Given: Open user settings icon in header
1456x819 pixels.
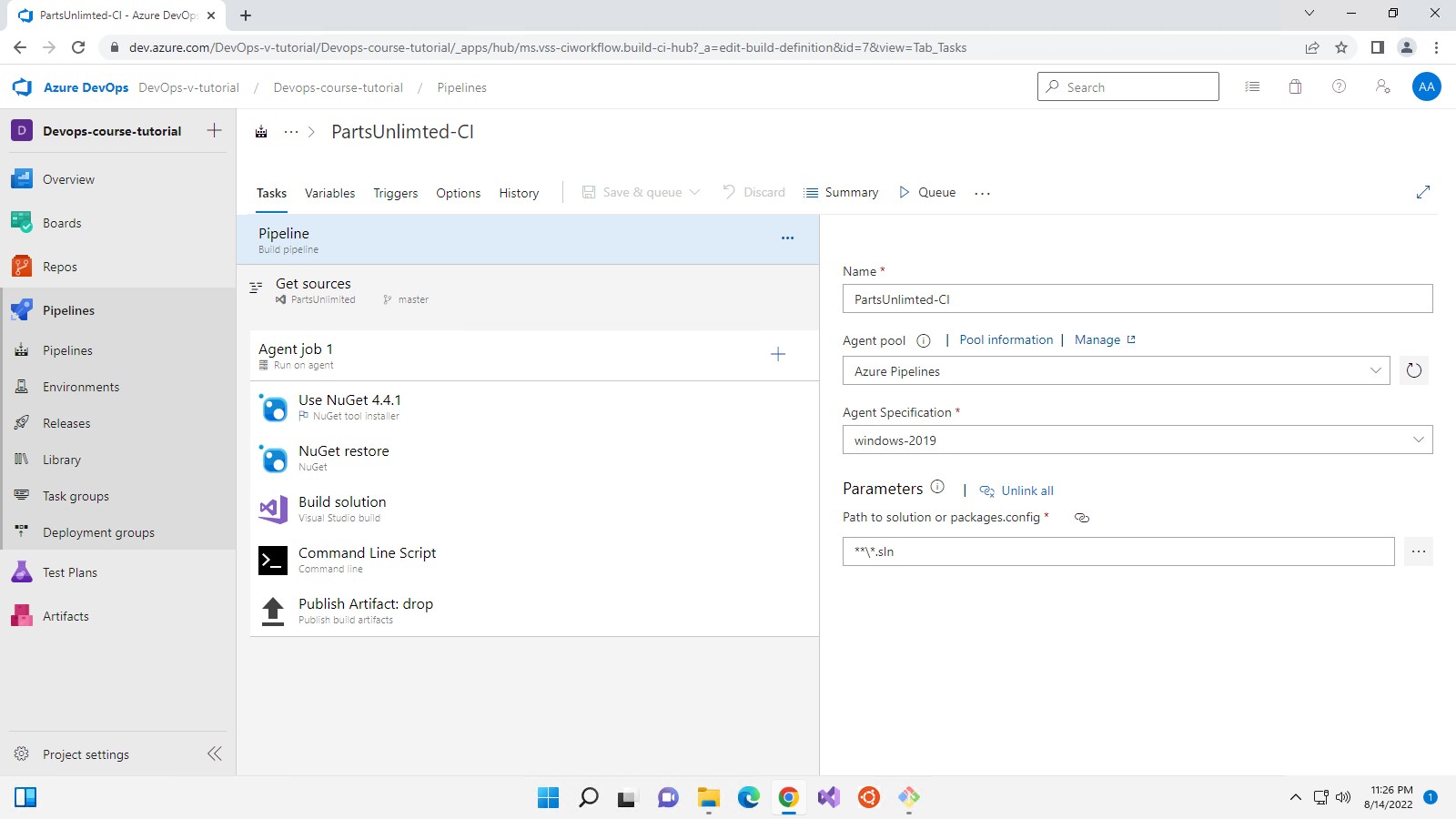Looking at the screenshot, I should (x=1383, y=86).
